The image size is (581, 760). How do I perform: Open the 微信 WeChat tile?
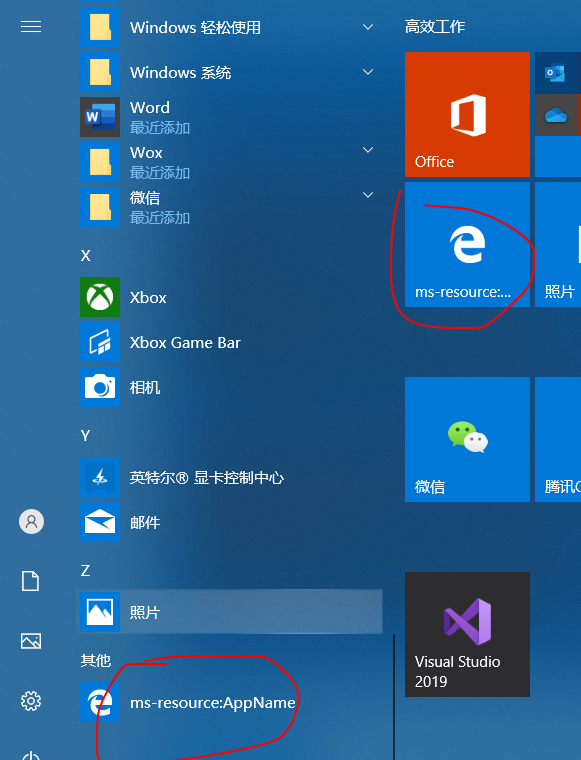467,440
